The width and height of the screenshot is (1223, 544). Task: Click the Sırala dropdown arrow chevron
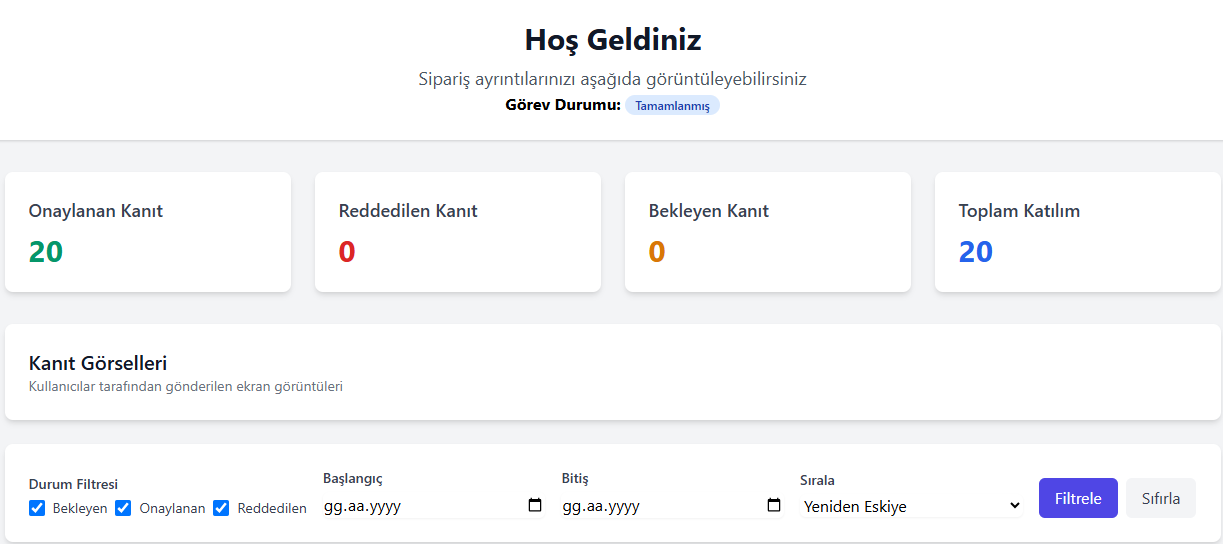[1014, 506]
